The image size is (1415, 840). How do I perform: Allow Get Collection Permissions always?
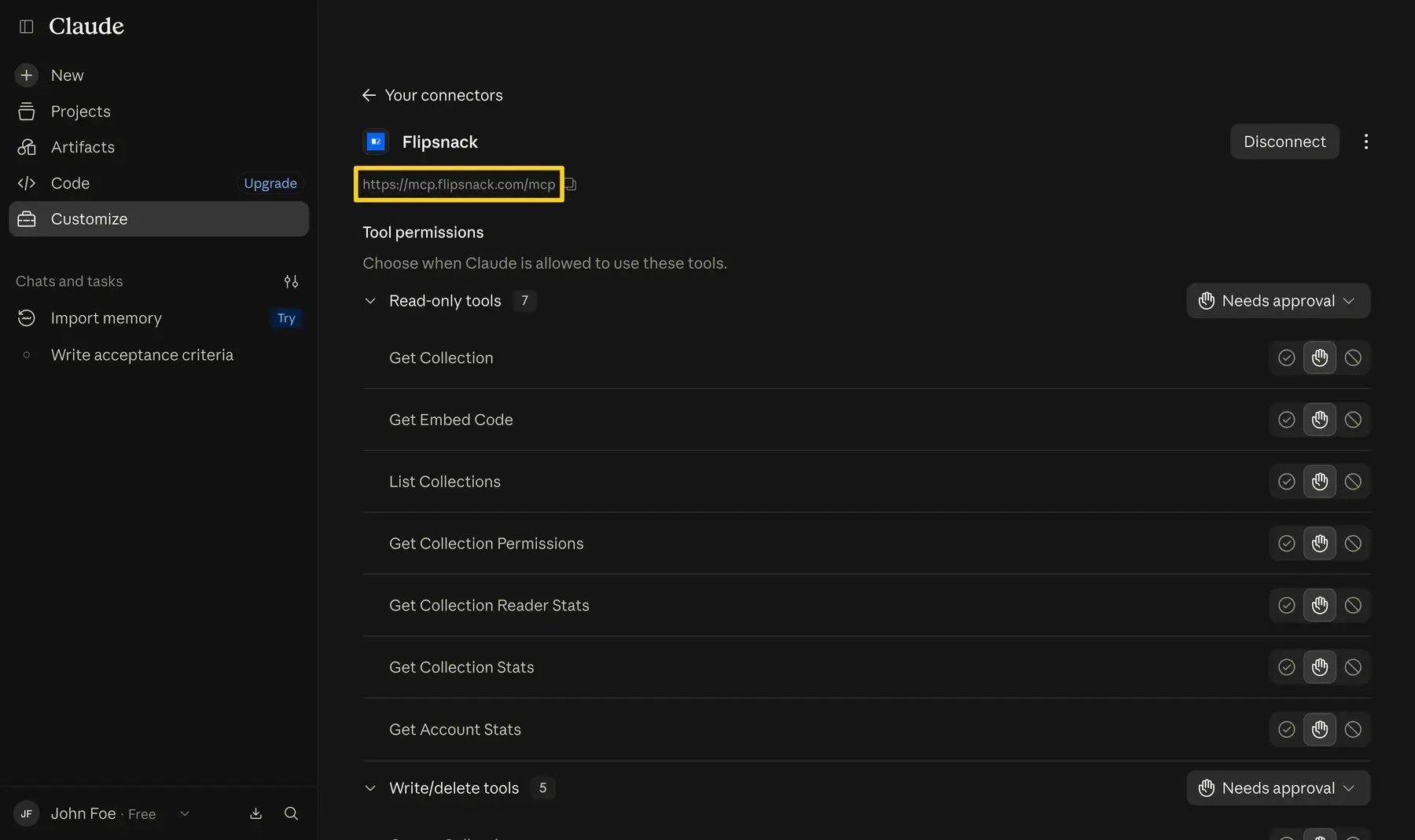click(x=1287, y=544)
